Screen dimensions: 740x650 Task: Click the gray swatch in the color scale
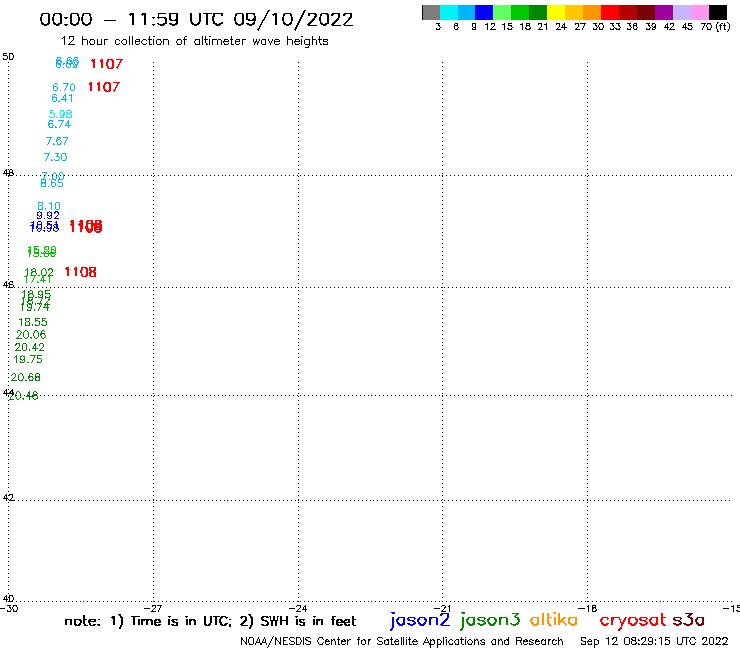tap(431, 12)
